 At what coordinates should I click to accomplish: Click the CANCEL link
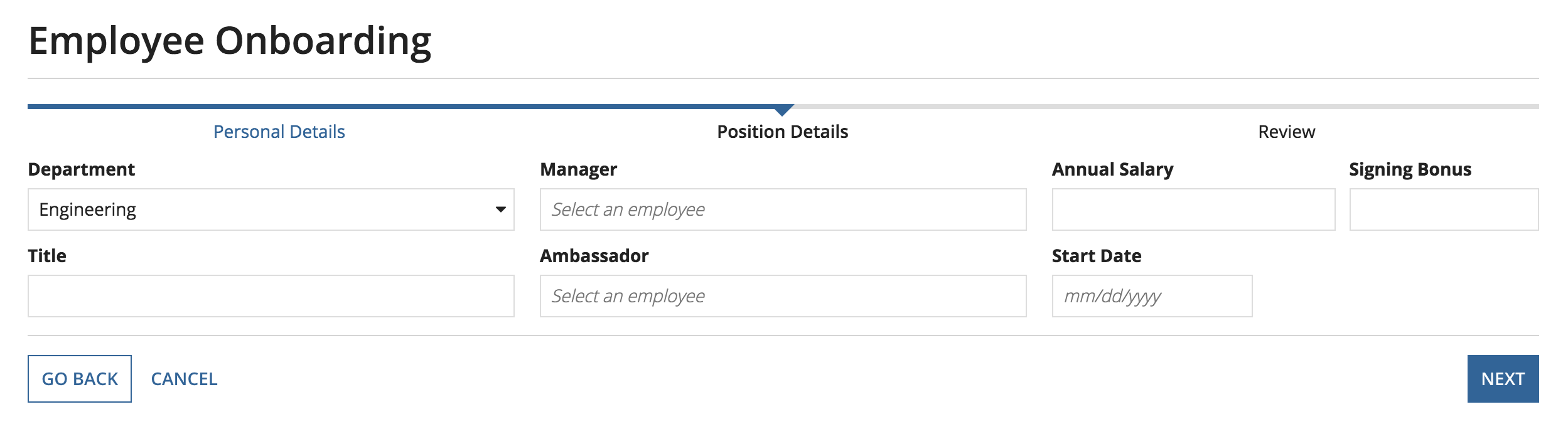click(x=184, y=379)
